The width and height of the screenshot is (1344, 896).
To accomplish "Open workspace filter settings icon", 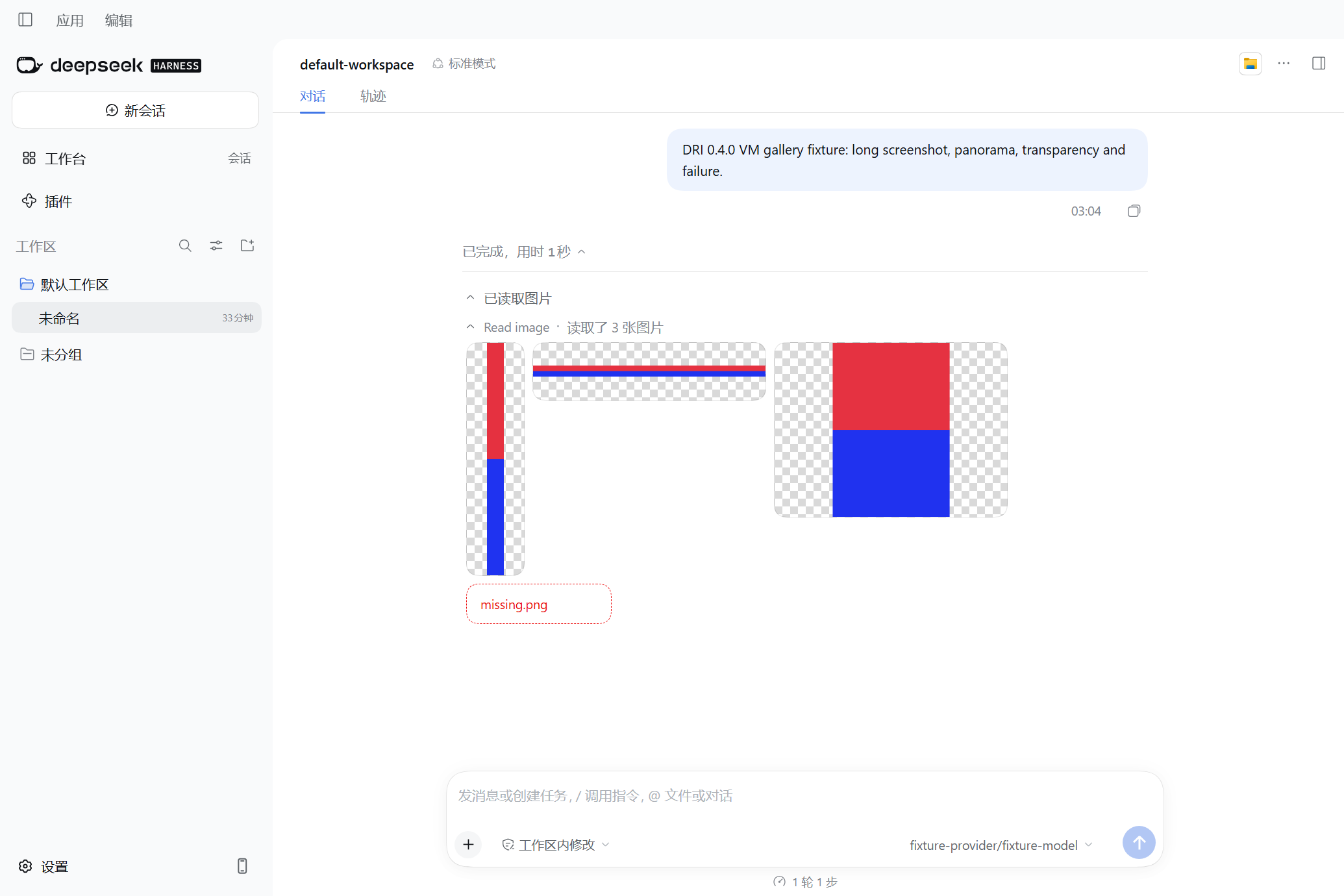I will point(216,245).
